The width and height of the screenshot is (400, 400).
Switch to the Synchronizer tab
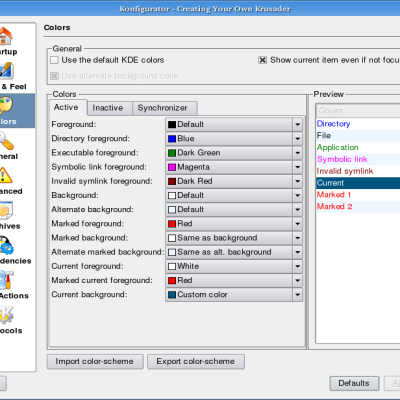coord(164,108)
